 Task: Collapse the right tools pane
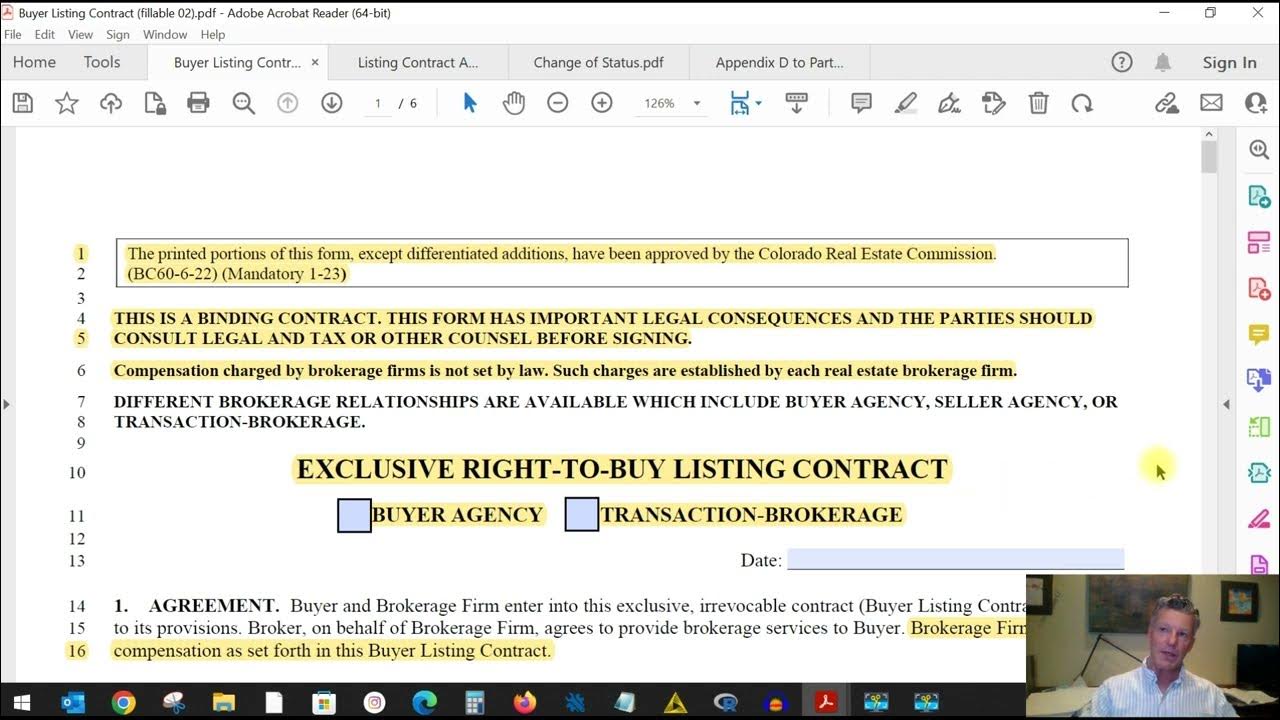1227,404
